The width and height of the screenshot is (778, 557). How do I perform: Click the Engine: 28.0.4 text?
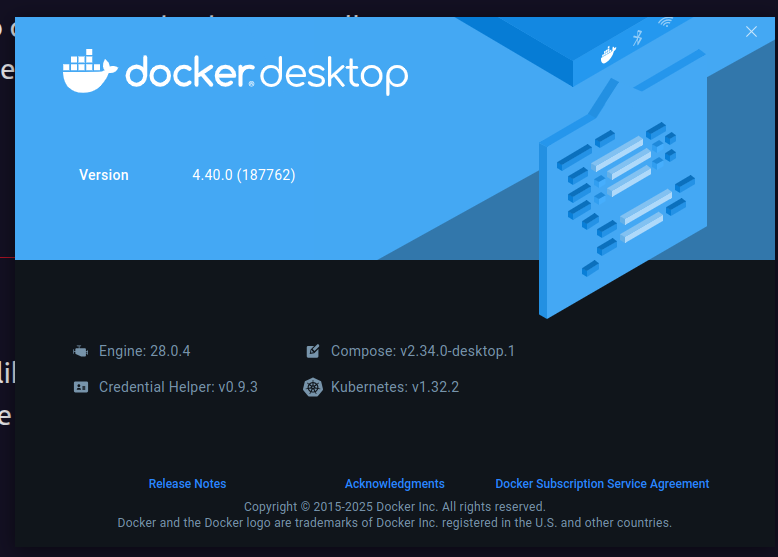[x=144, y=352]
